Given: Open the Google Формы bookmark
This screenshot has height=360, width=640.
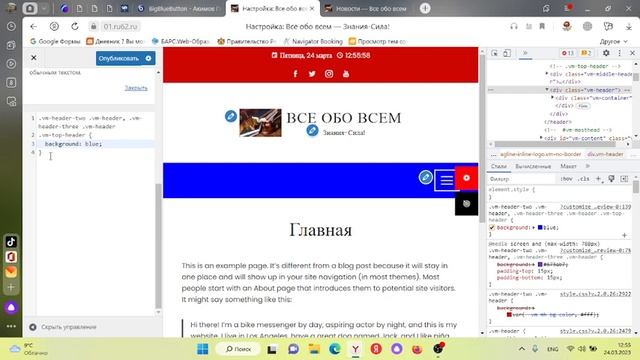Looking at the screenshot, I should 55,41.
